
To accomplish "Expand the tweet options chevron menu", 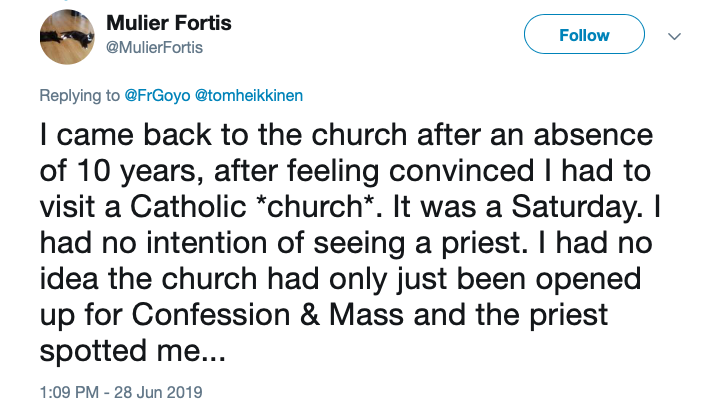I will [x=674, y=36].
